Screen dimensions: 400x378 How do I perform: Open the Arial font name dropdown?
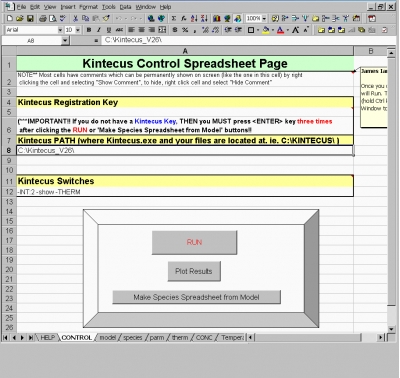click(x=60, y=30)
